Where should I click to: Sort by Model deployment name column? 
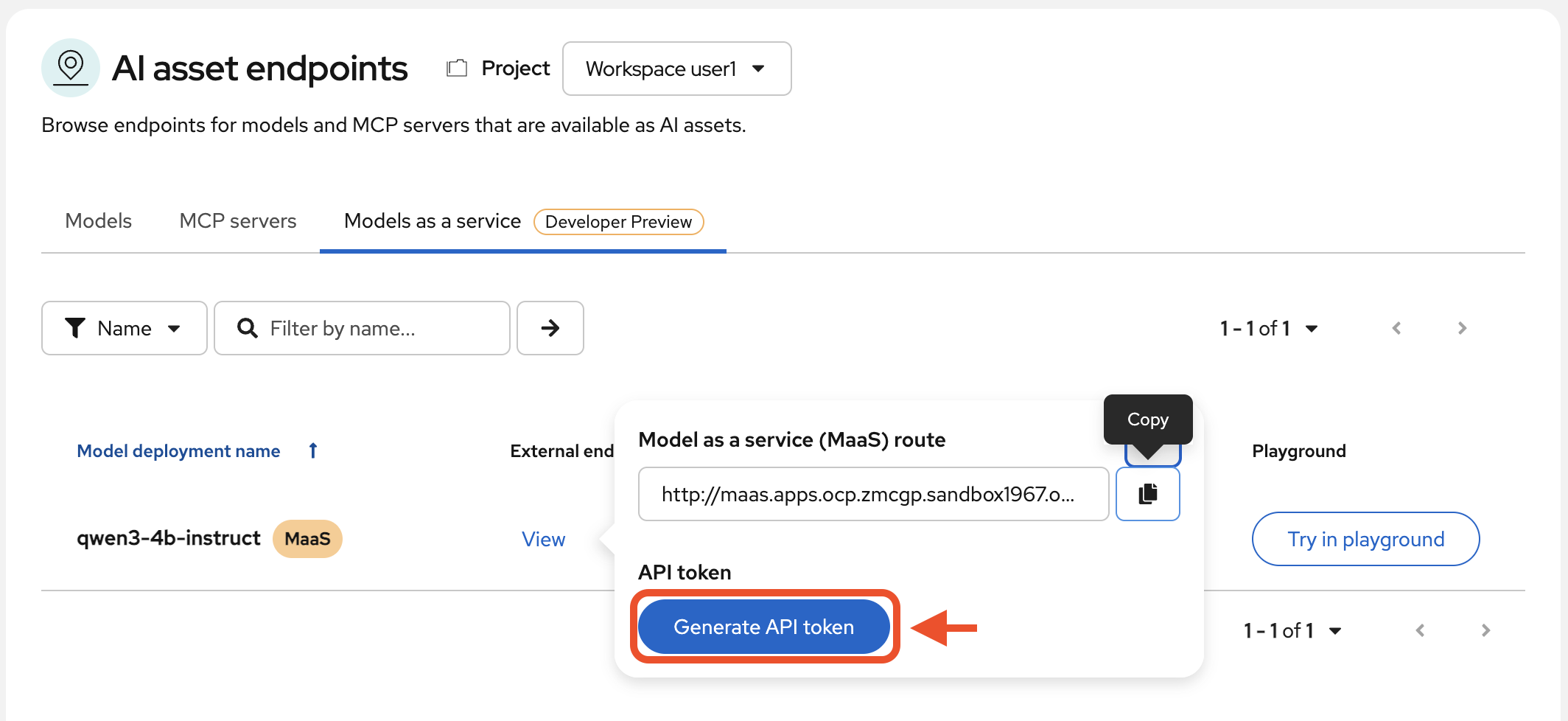coord(178,450)
